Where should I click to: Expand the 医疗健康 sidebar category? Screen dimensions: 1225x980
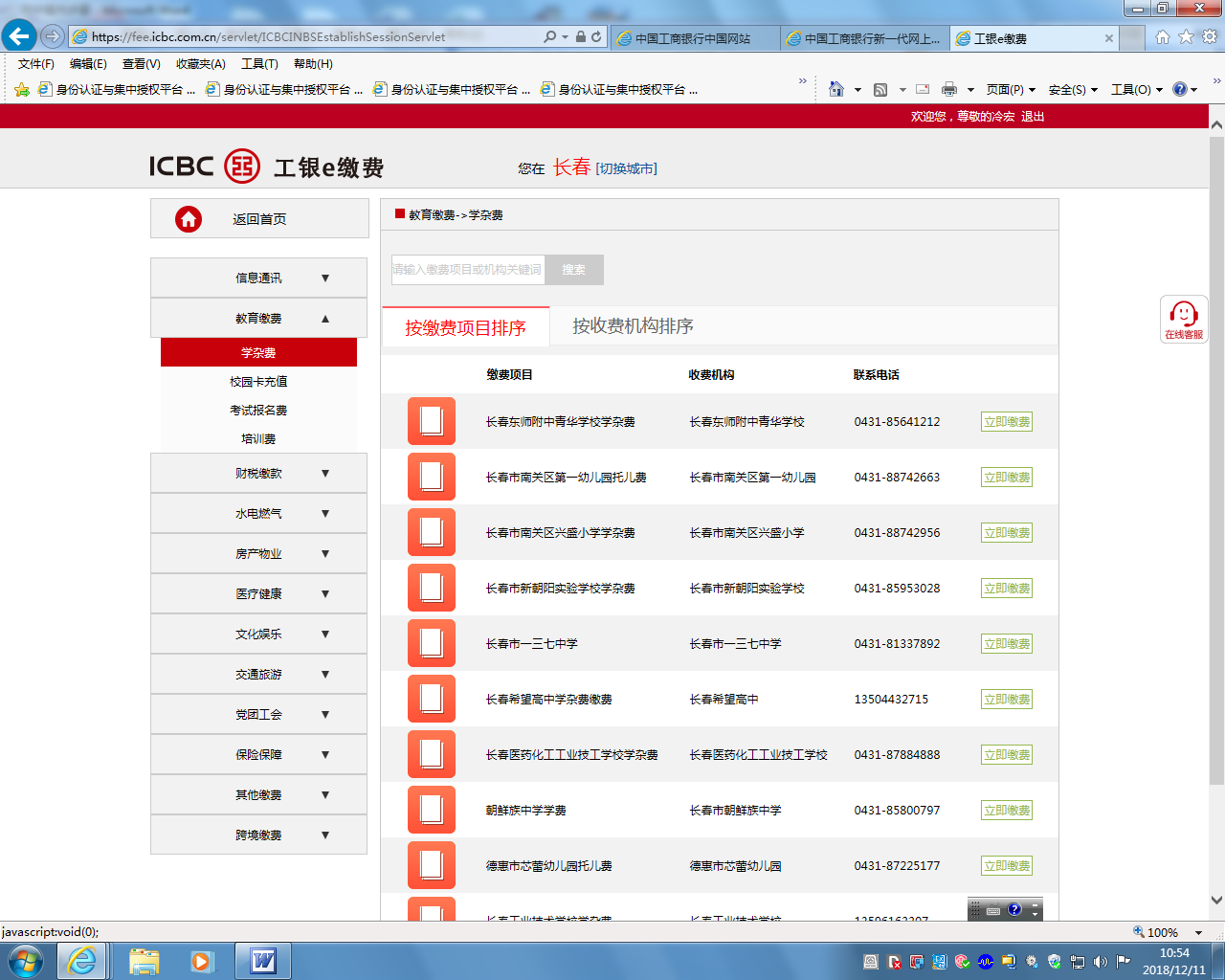tap(258, 593)
